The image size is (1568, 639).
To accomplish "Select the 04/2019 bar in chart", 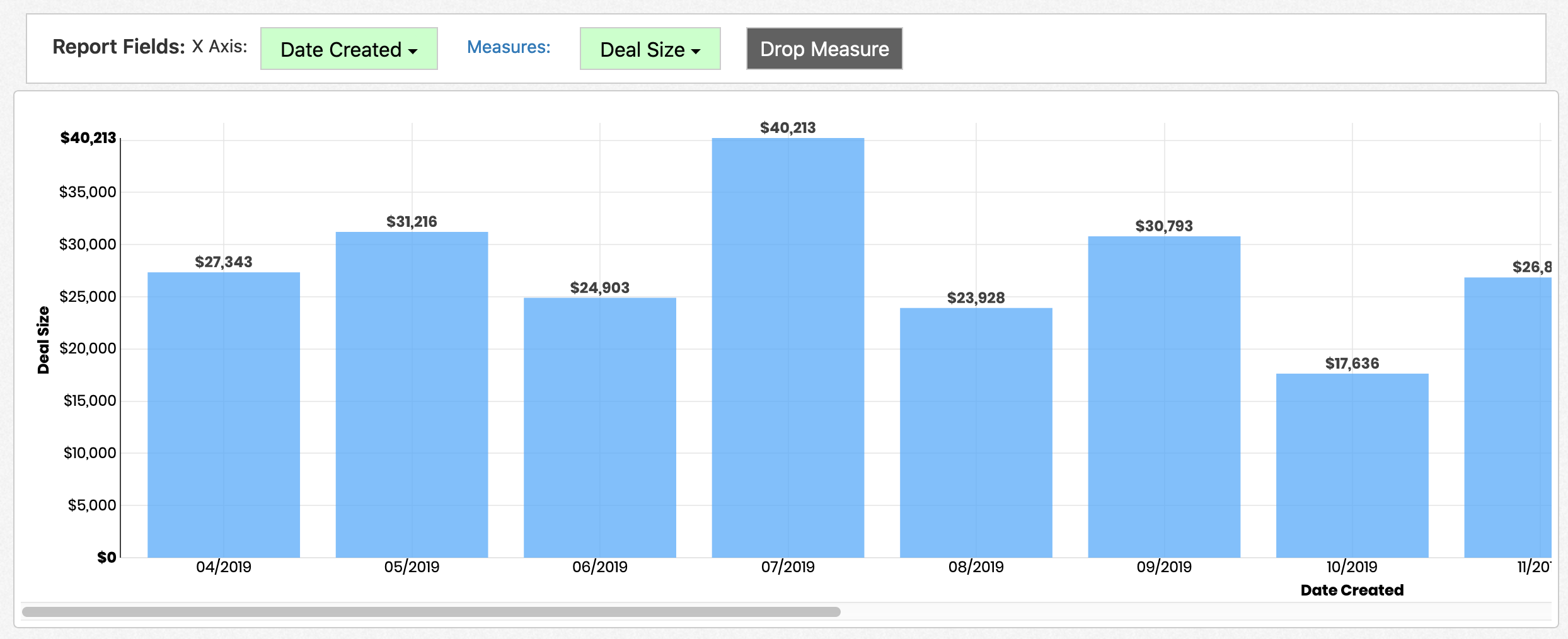I will (x=224, y=415).
